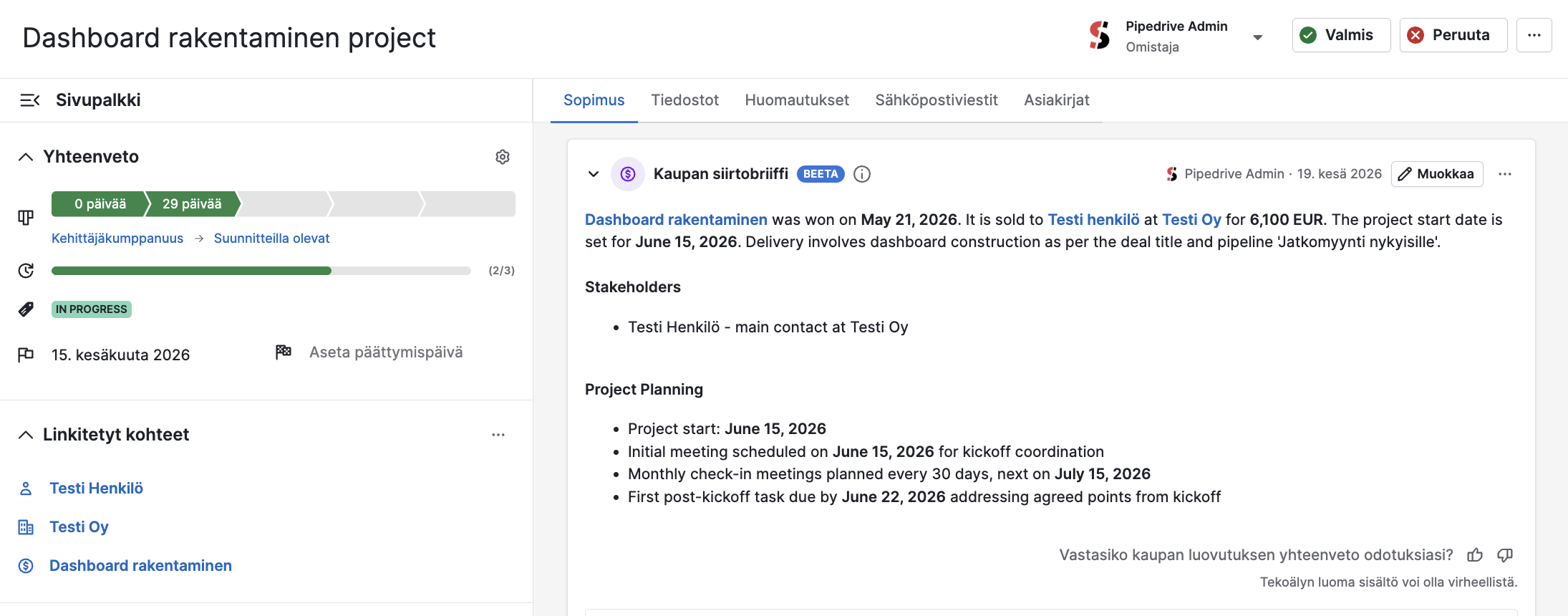The width and height of the screenshot is (1568, 616).
Task: Click the Project Planning heading
Action: [x=644, y=390]
